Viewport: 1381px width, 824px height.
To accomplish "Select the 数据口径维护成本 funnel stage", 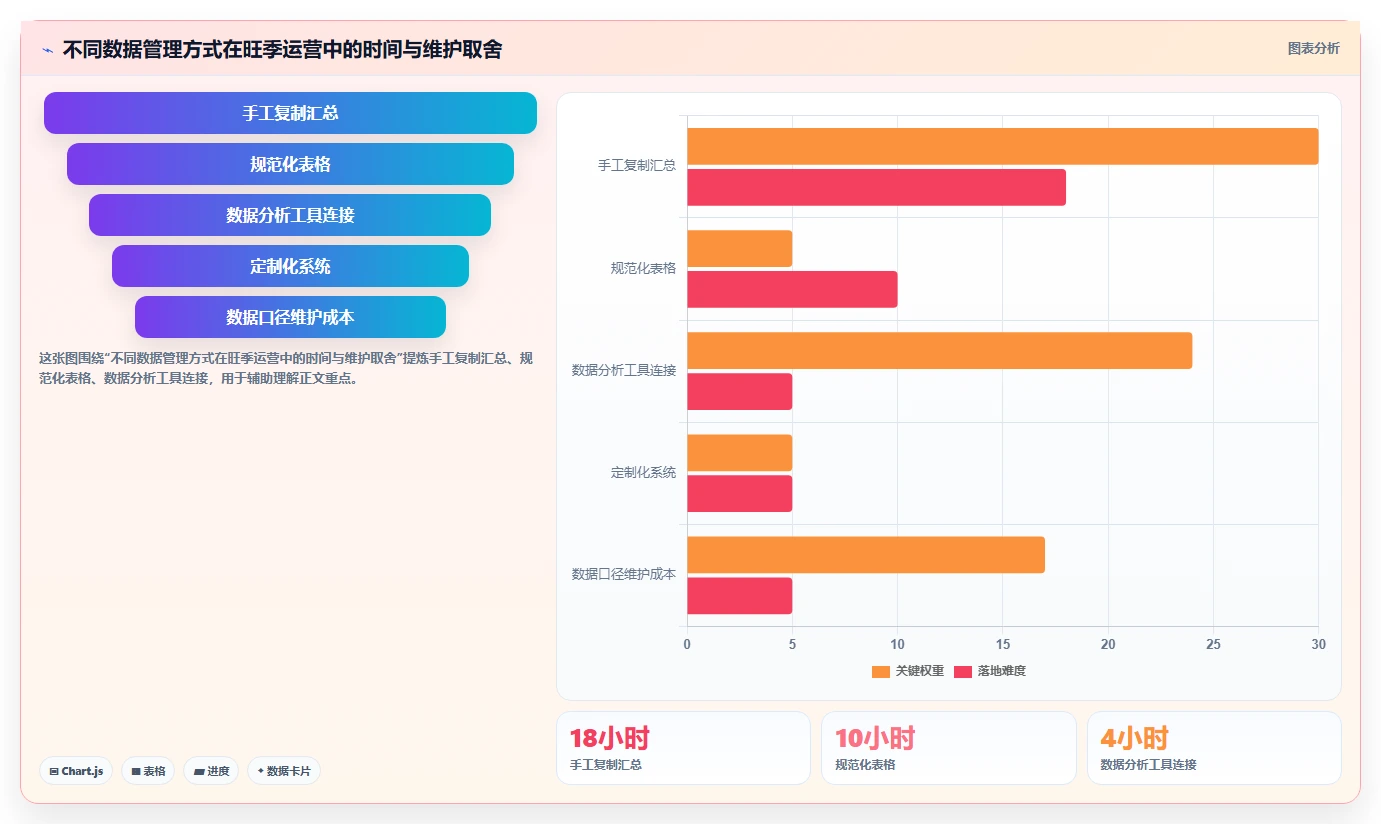I will pos(290,317).
